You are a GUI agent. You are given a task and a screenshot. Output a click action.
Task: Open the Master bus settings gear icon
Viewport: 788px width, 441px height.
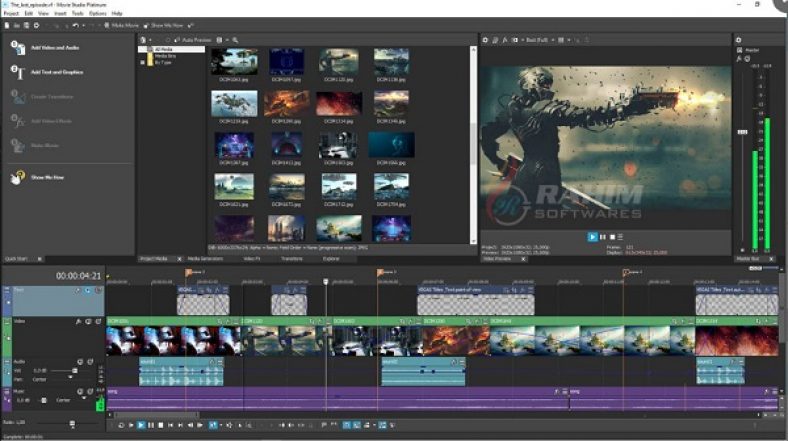click(739, 41)
